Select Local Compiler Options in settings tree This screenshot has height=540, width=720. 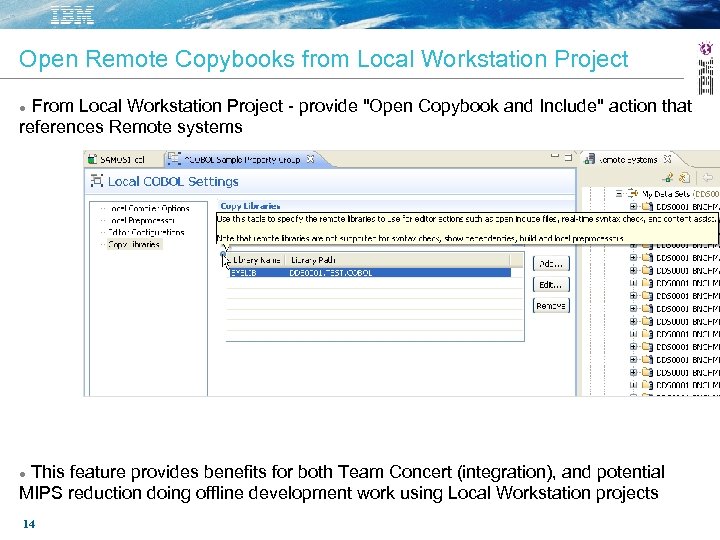[149, 208]
